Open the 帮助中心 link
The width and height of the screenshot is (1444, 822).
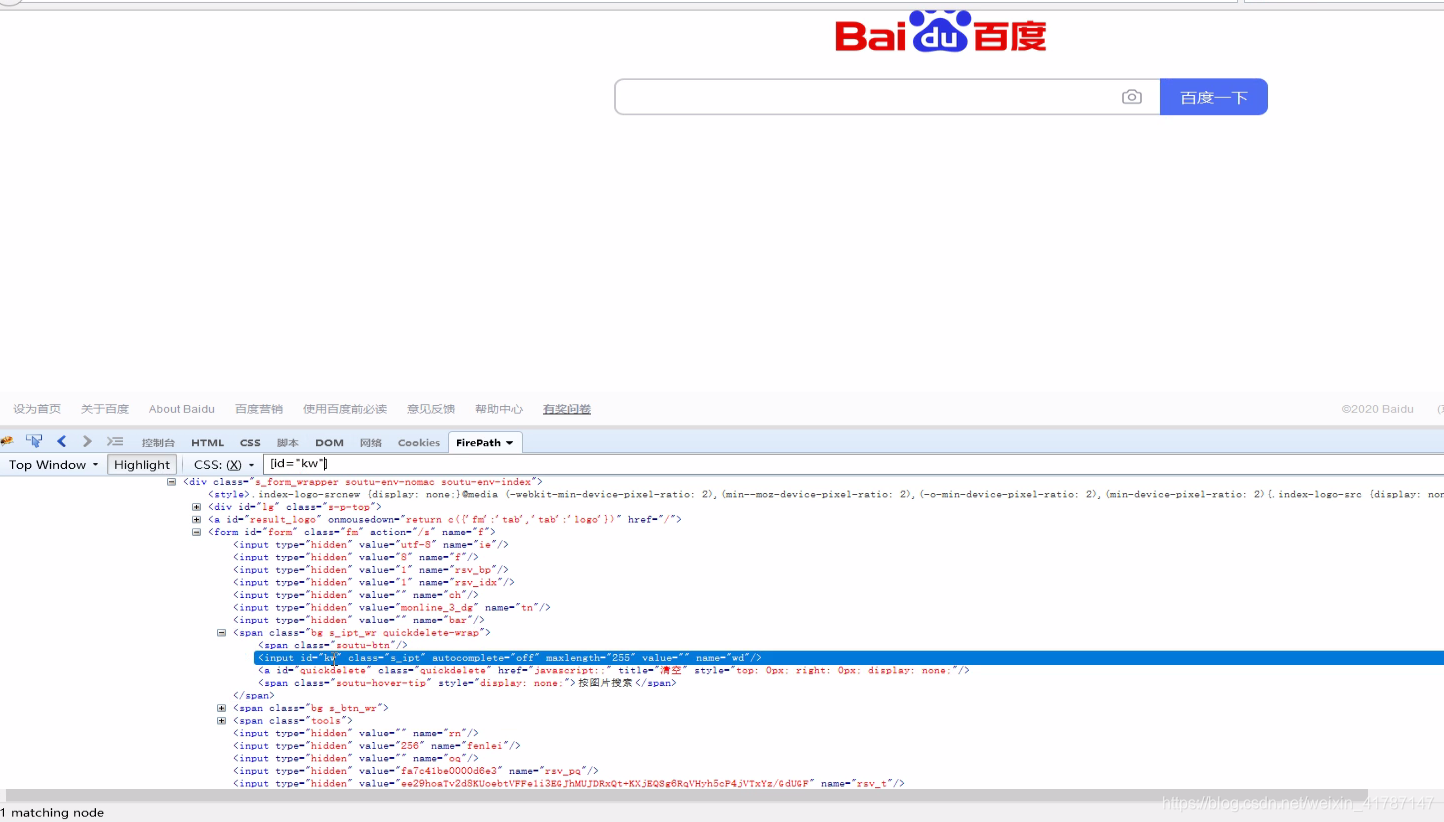499,409
